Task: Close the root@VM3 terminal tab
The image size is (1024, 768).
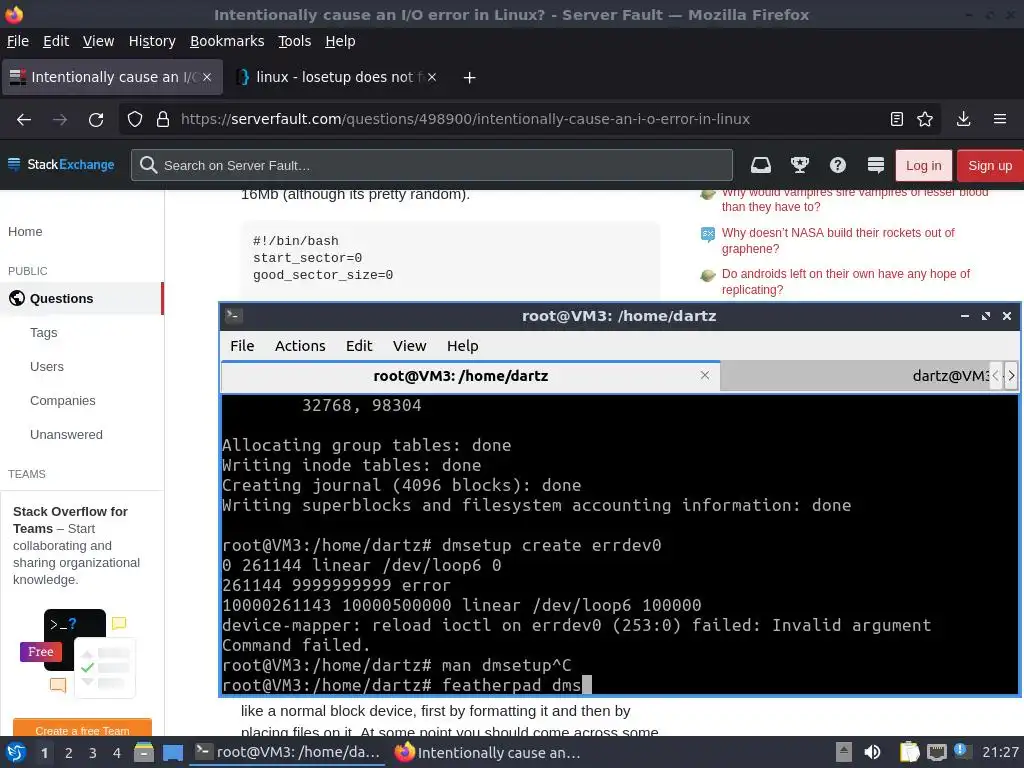Action: point(705,375)
